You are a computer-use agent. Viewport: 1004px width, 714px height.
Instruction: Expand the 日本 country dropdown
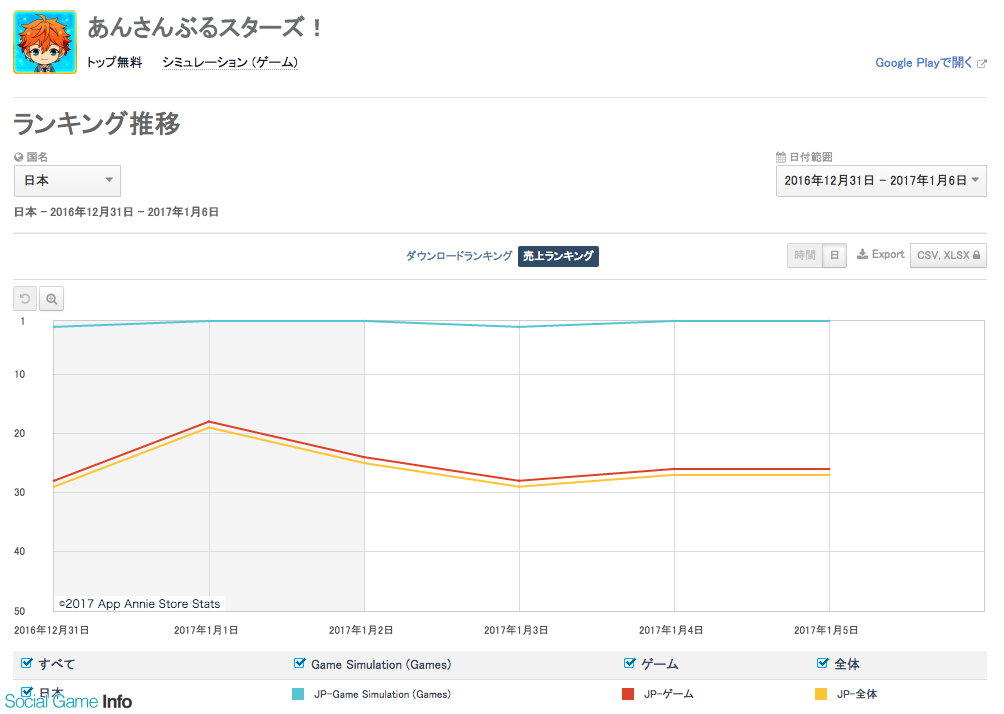pyautogui.click(x=67, y=181)
